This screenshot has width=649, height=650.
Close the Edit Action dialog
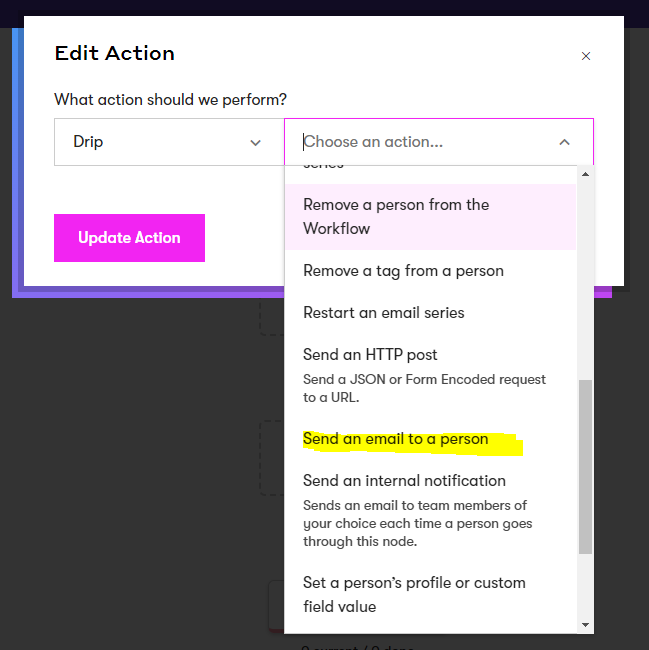[586, 56]
